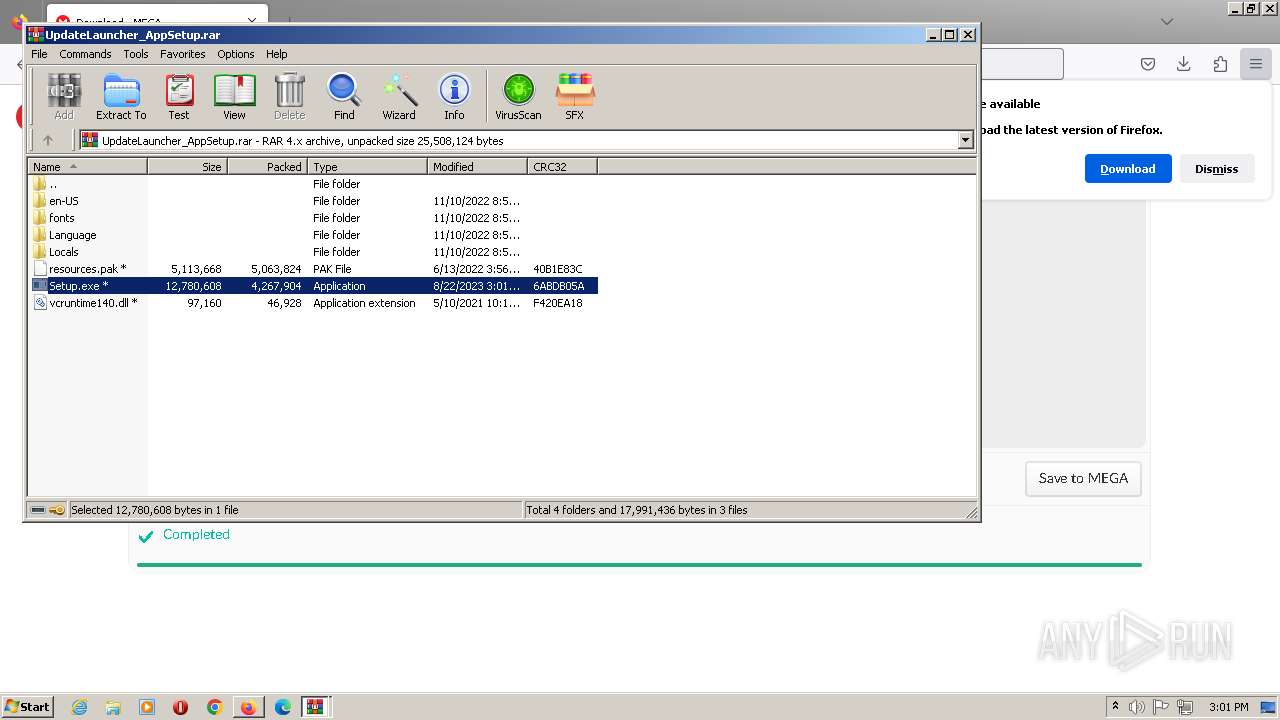Click the Extract To toolbar icon
This screenshot has height=720, width=1280.
coord(121,97)
